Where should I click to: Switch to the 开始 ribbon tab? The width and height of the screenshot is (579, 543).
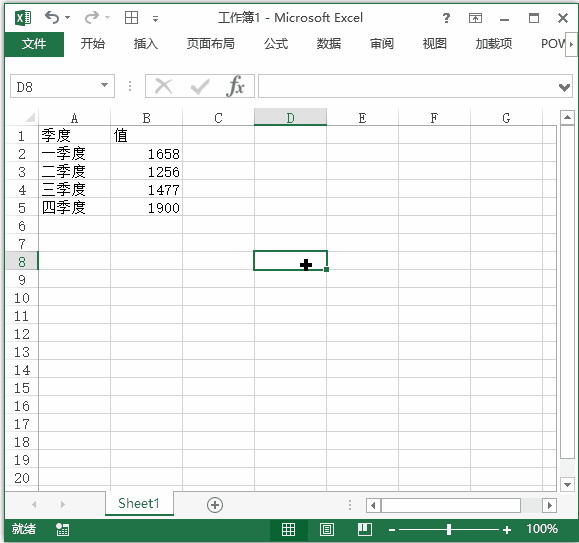93,44
